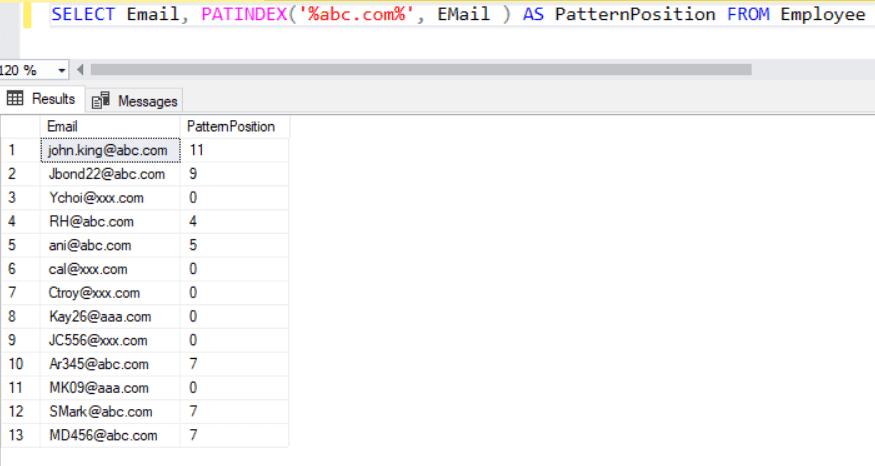The width and height of the screenshot is (875, 466).
Task: Select row 13 via its row header
Action: click(14, 435)
